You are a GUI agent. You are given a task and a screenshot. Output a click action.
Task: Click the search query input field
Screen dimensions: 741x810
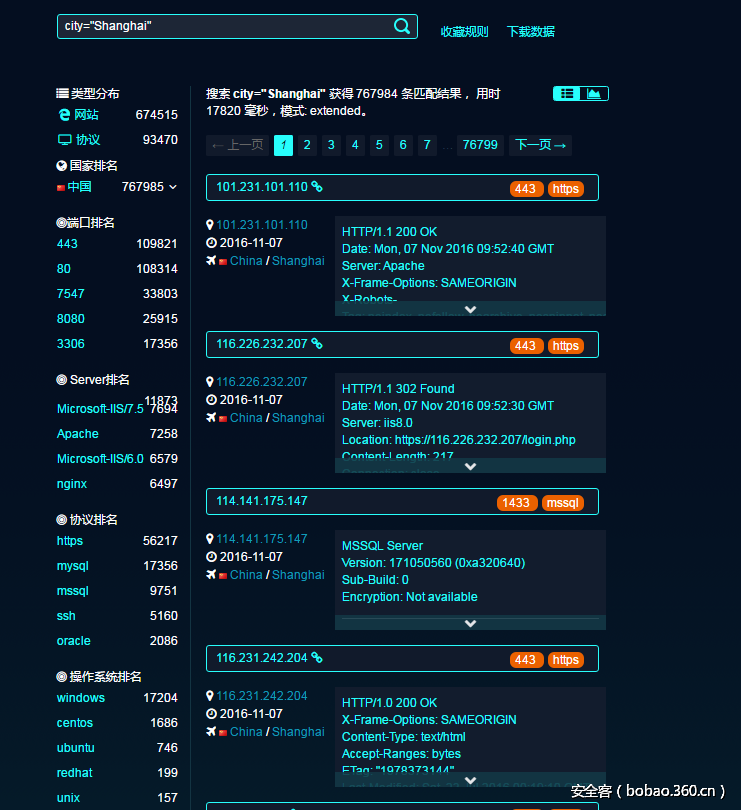220,26
